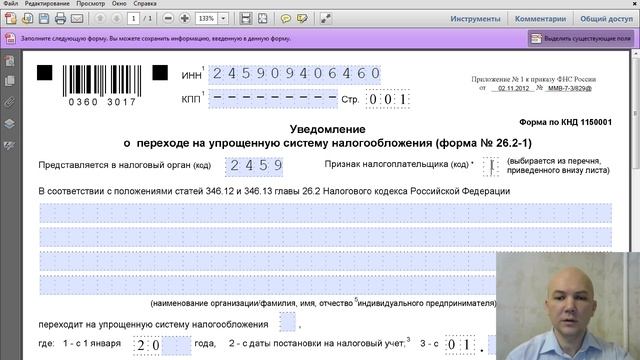This screenshot has height=360, width=640.
Task: Open the Инструменты pane
Action: (475, 19)
